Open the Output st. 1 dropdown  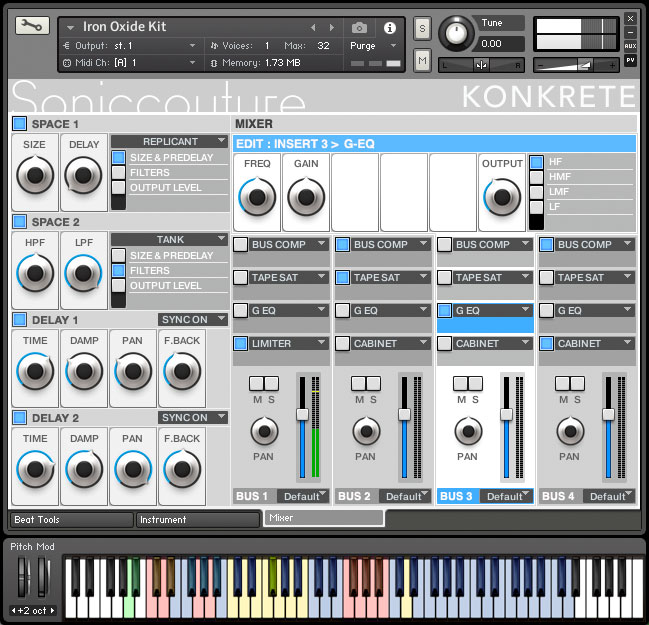pyautogui.click(x=130, y=46)
